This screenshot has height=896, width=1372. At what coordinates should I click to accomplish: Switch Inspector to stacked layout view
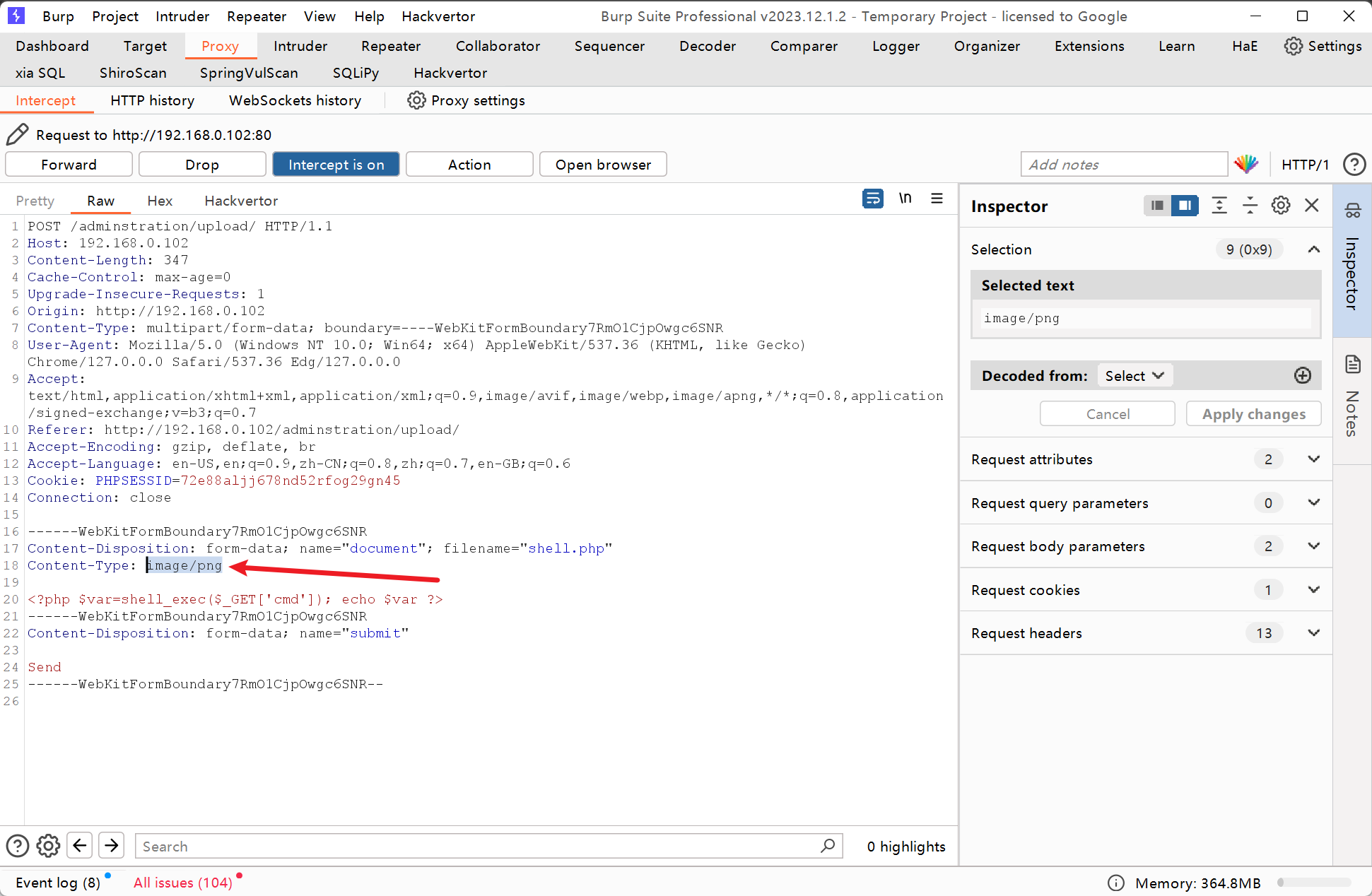(x=1157, y=206)
